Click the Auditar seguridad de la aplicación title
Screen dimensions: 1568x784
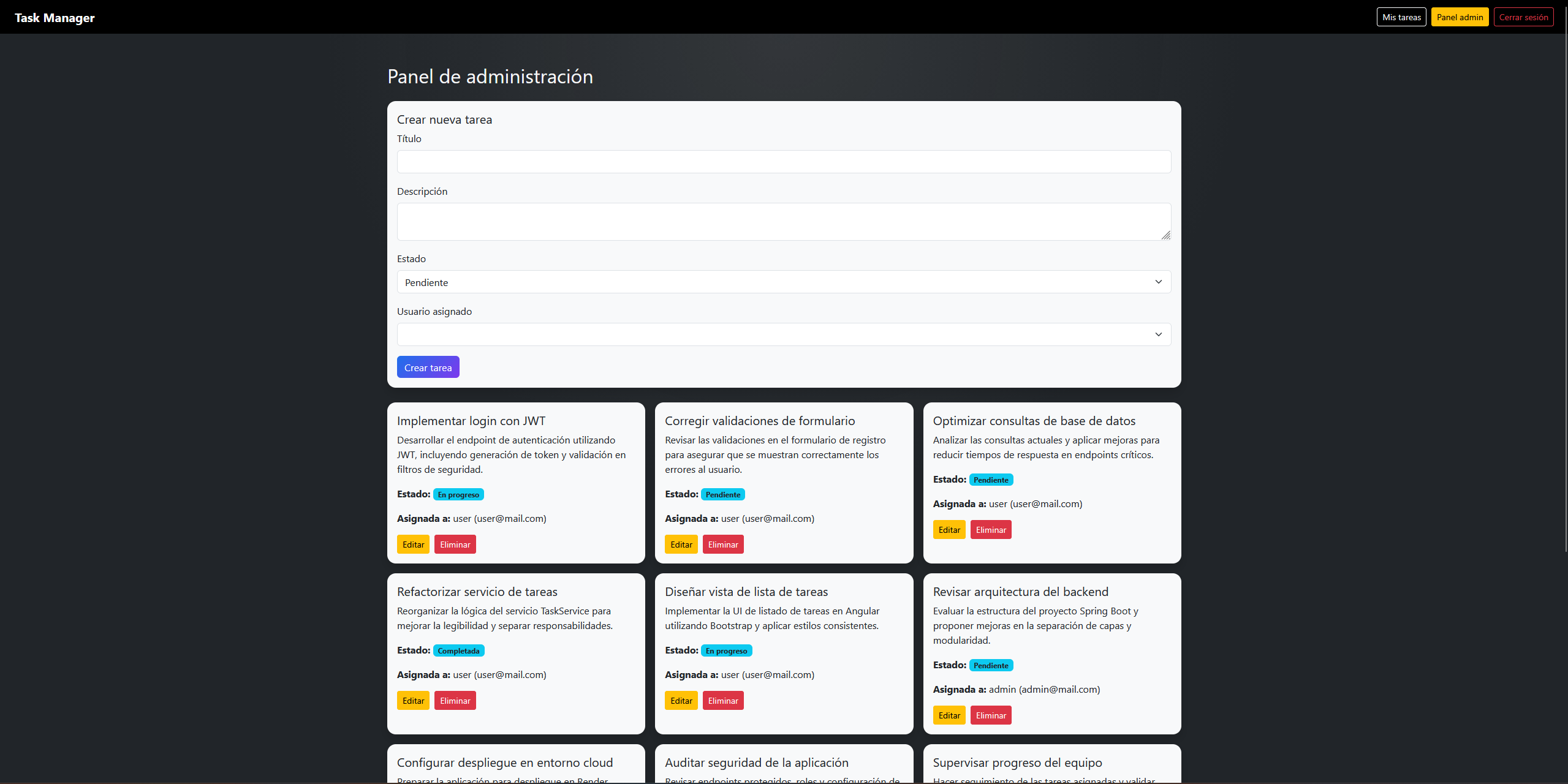point(757,763)
